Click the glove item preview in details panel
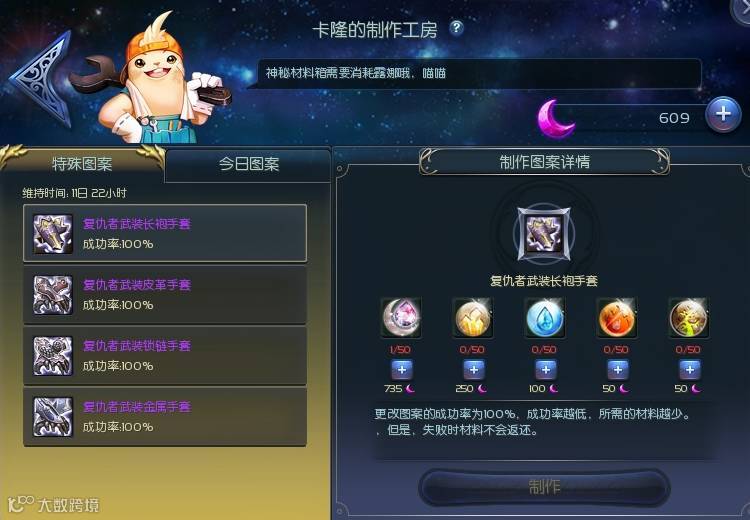This screenshot has height=520, width=750. point(544,234)
